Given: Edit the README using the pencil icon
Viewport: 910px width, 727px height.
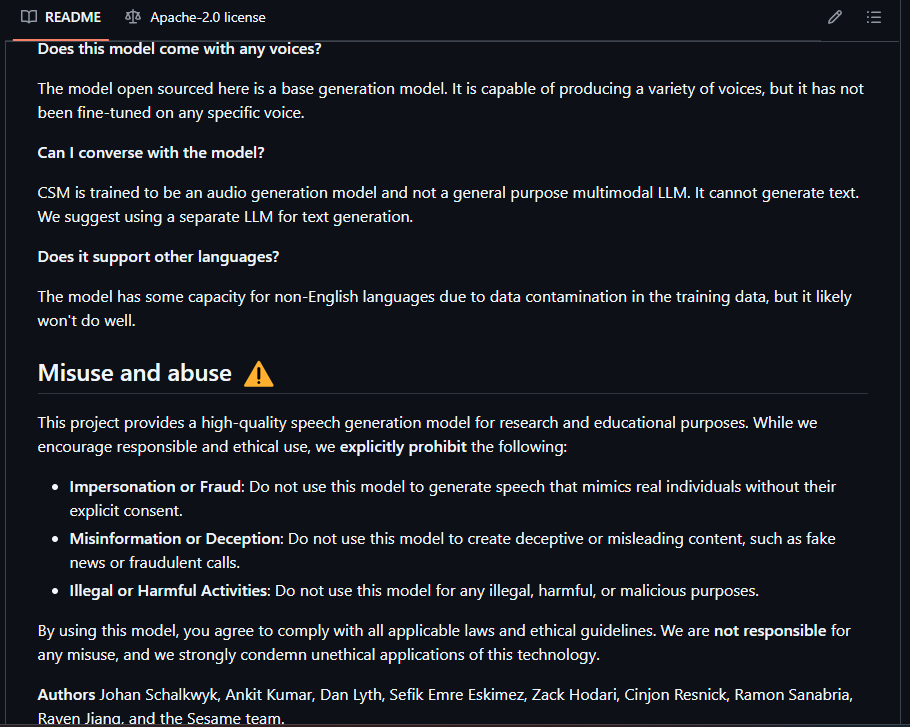Looking at the screenshot, I should coord(835,17).
